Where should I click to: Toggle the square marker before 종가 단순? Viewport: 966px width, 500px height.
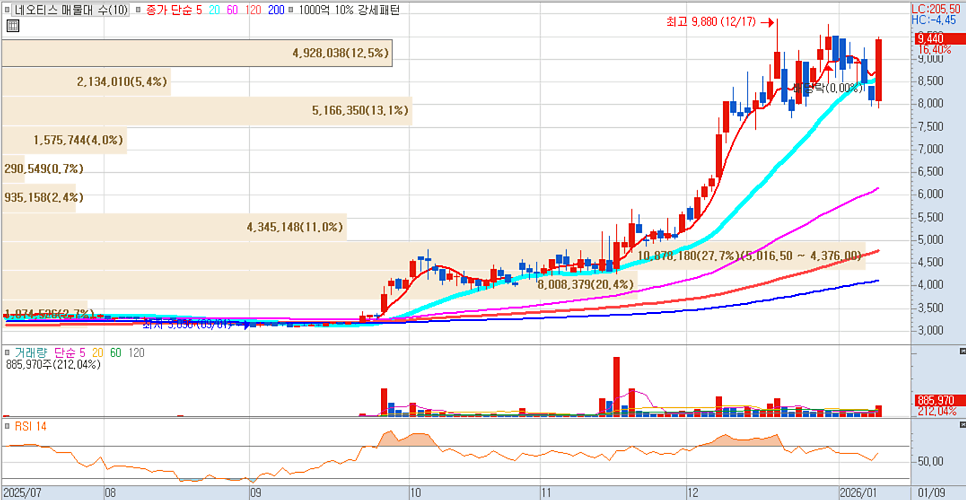pyautogui.click(x=136, y=10)
